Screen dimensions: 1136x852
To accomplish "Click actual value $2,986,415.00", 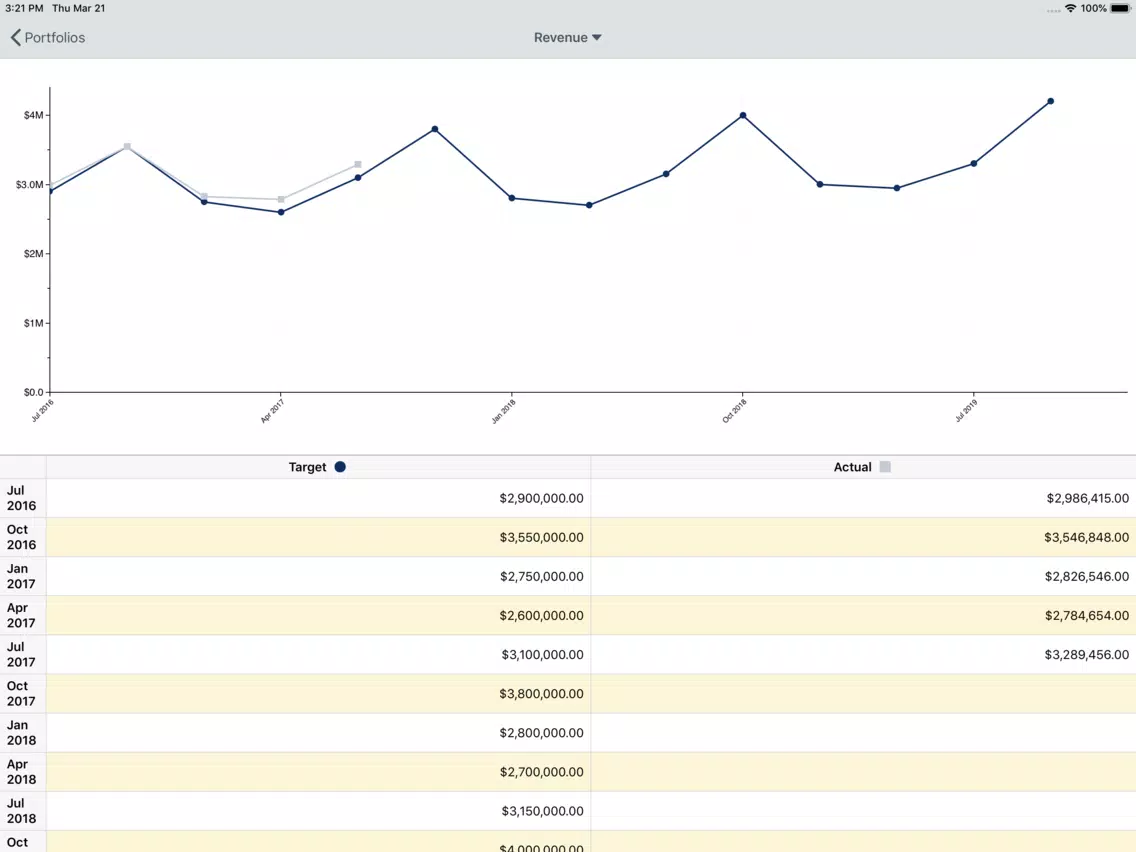I will pyautogui.click(x=1087, y=498).
